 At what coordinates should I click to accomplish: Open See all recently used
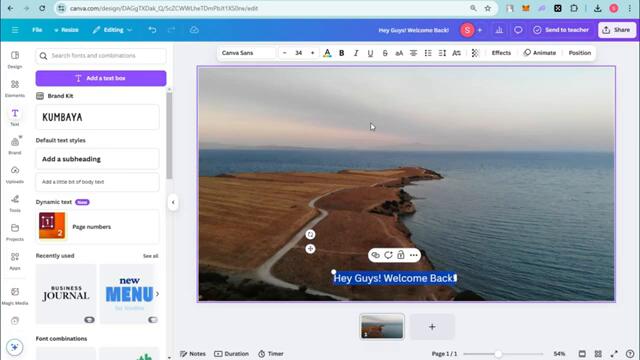pos(151,256)
